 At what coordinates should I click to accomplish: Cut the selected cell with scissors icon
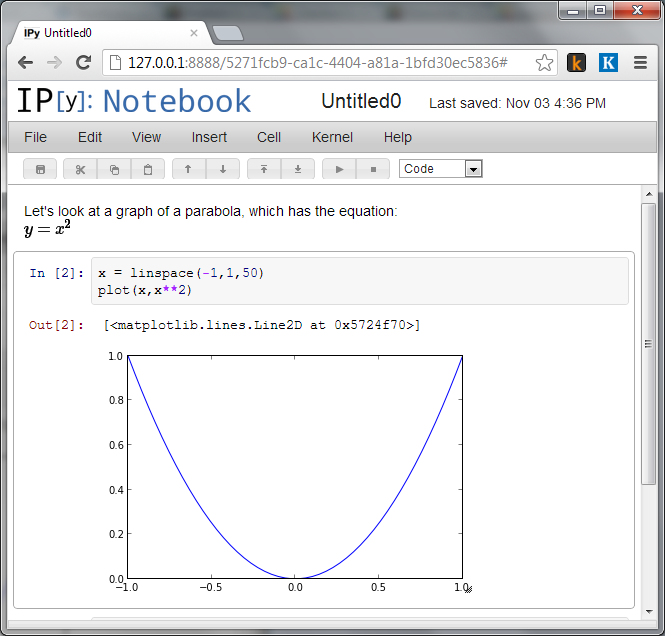click(80, 169)
